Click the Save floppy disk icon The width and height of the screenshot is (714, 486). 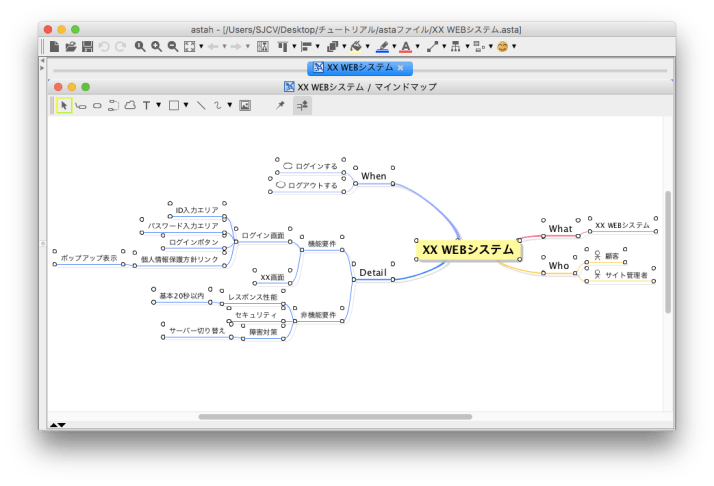point(87,46)
